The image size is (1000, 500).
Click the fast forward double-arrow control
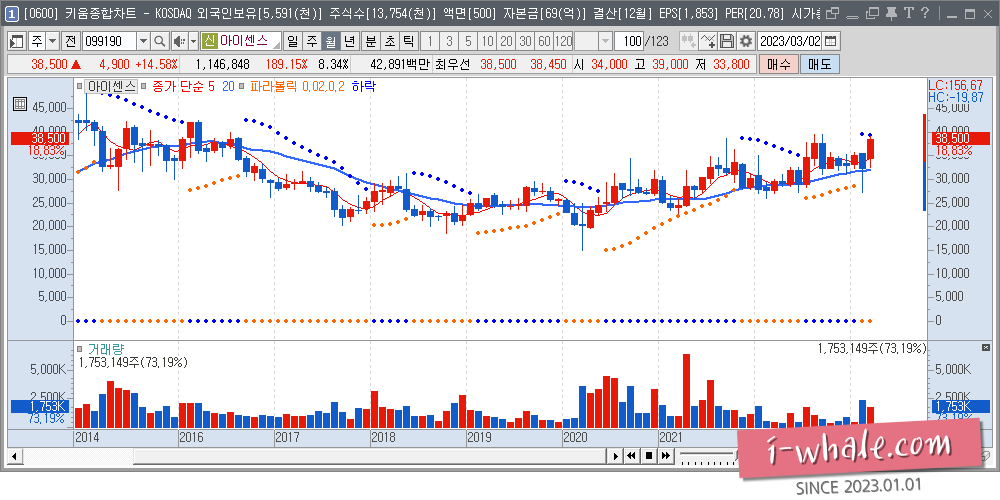(666, 455)
